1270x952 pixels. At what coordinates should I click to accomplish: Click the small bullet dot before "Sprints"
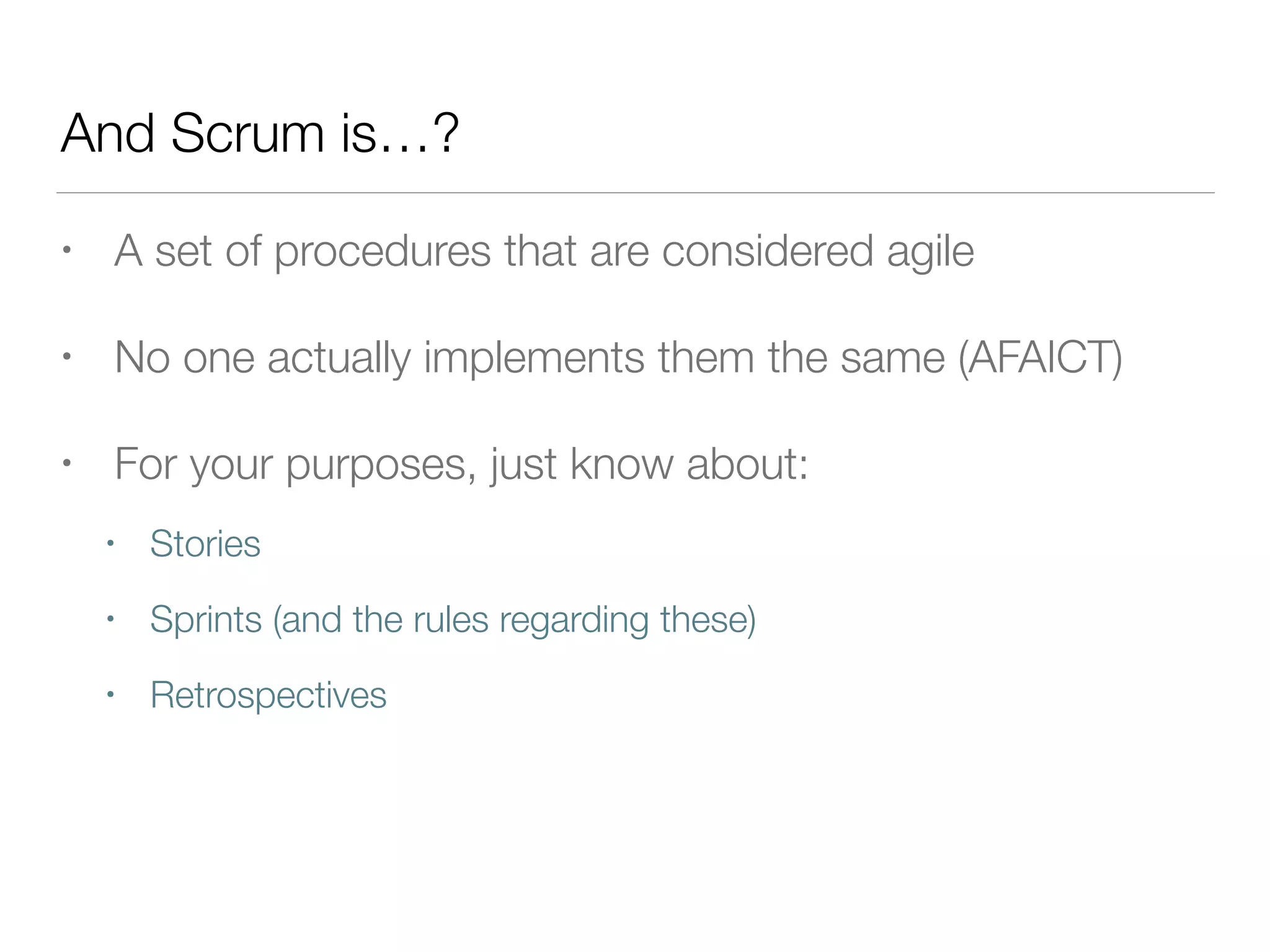(x=110, y=619)
